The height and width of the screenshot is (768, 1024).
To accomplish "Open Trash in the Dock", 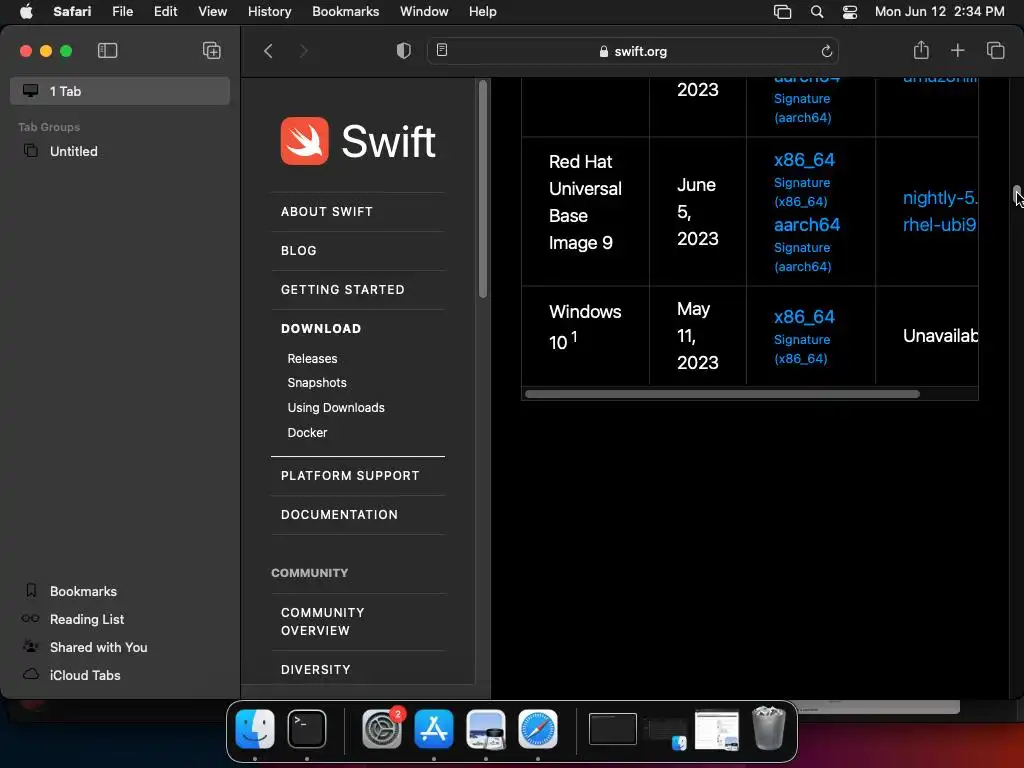I will tap(769, 728).
